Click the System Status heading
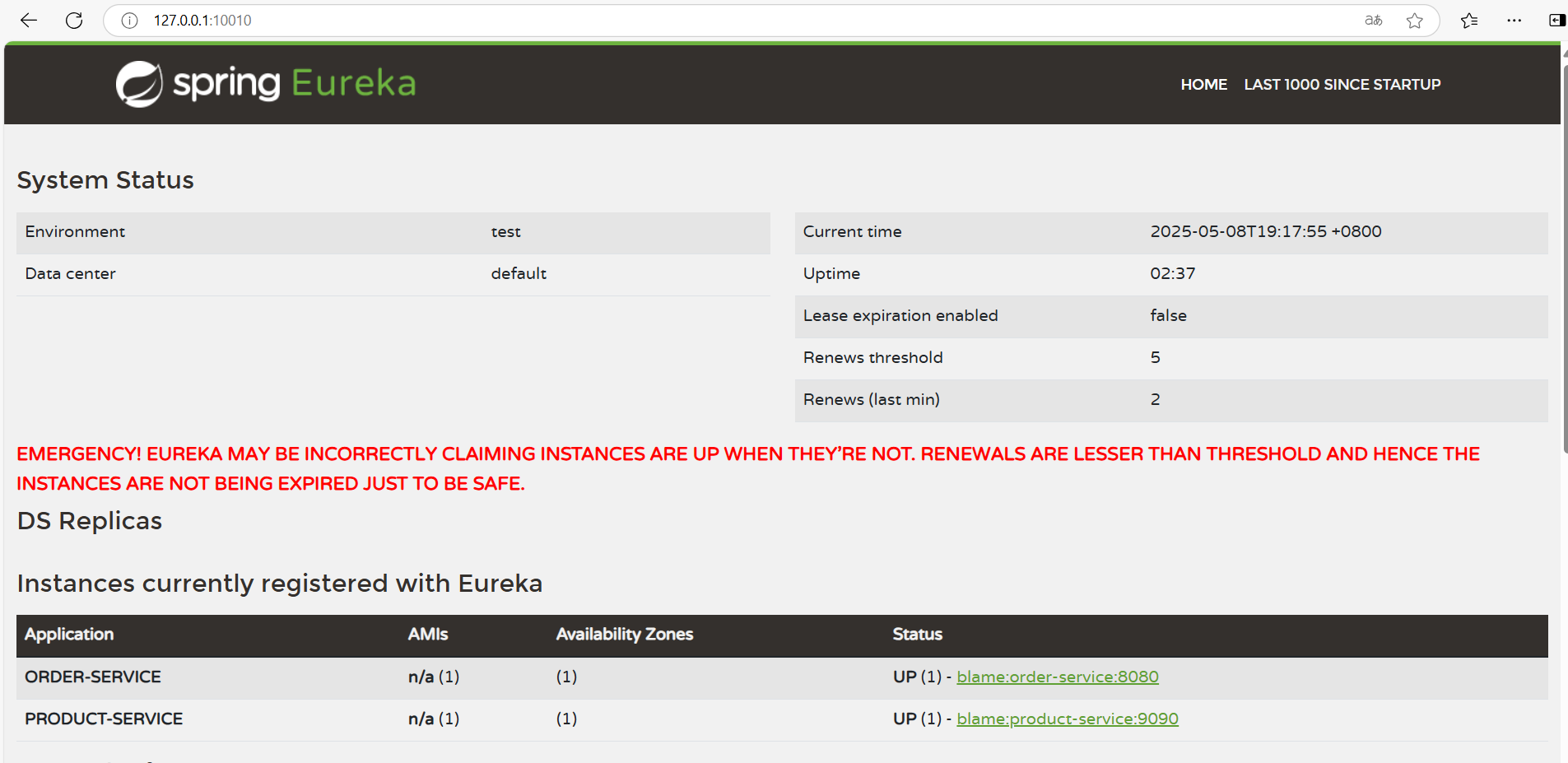 pyautogui.click(x=105, y=180)
